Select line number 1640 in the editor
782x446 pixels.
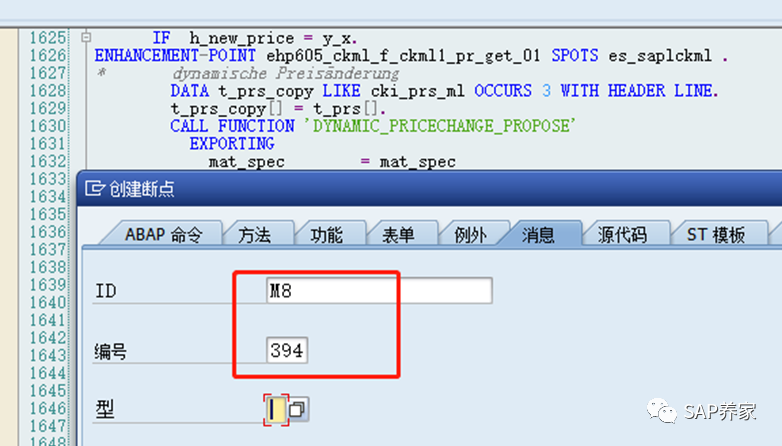pos(48,302)
